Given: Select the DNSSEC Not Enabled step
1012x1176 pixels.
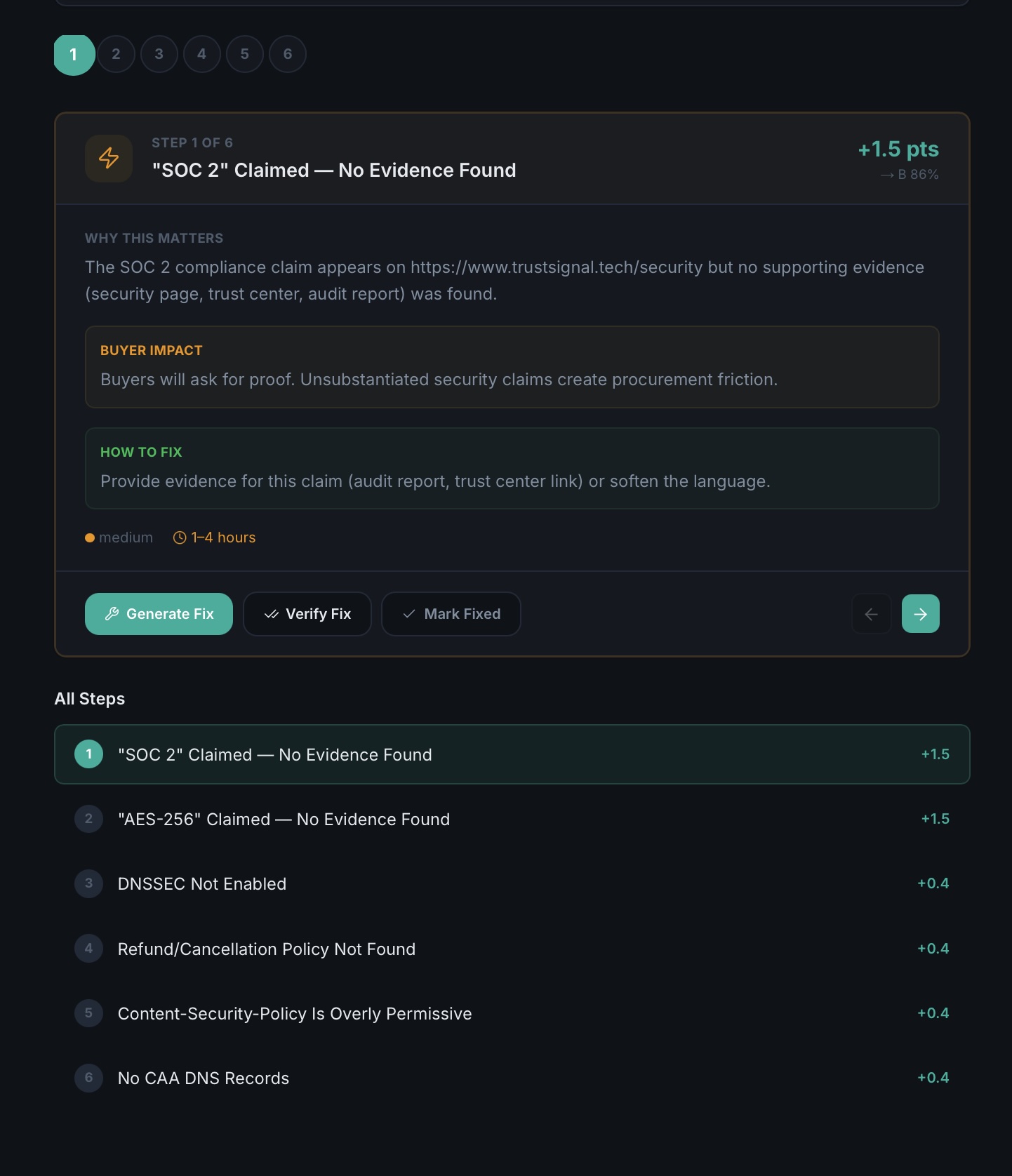Looking at the screenshot, I should 511,883.
